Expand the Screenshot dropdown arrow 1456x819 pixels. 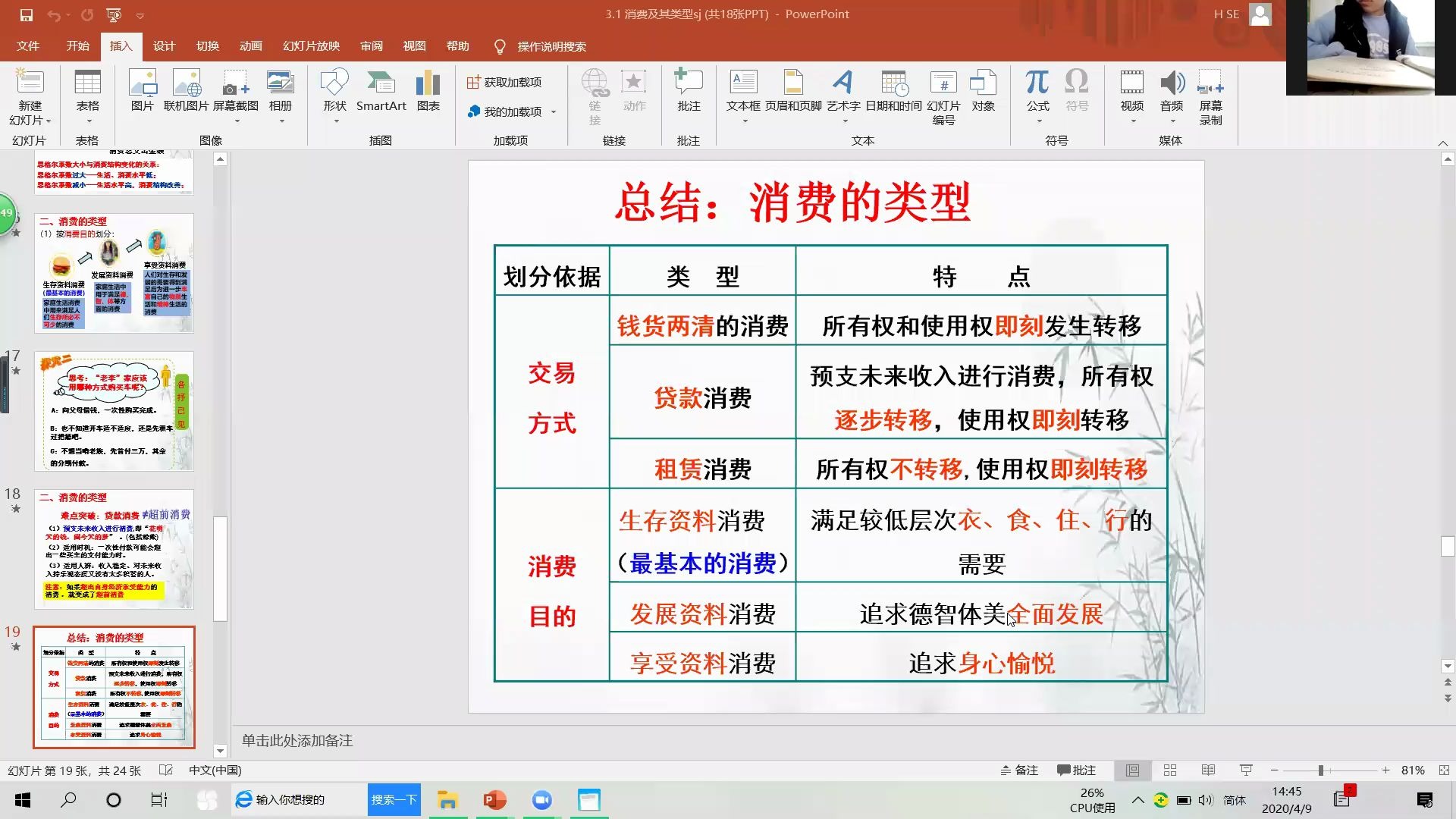tap(236, 121)
